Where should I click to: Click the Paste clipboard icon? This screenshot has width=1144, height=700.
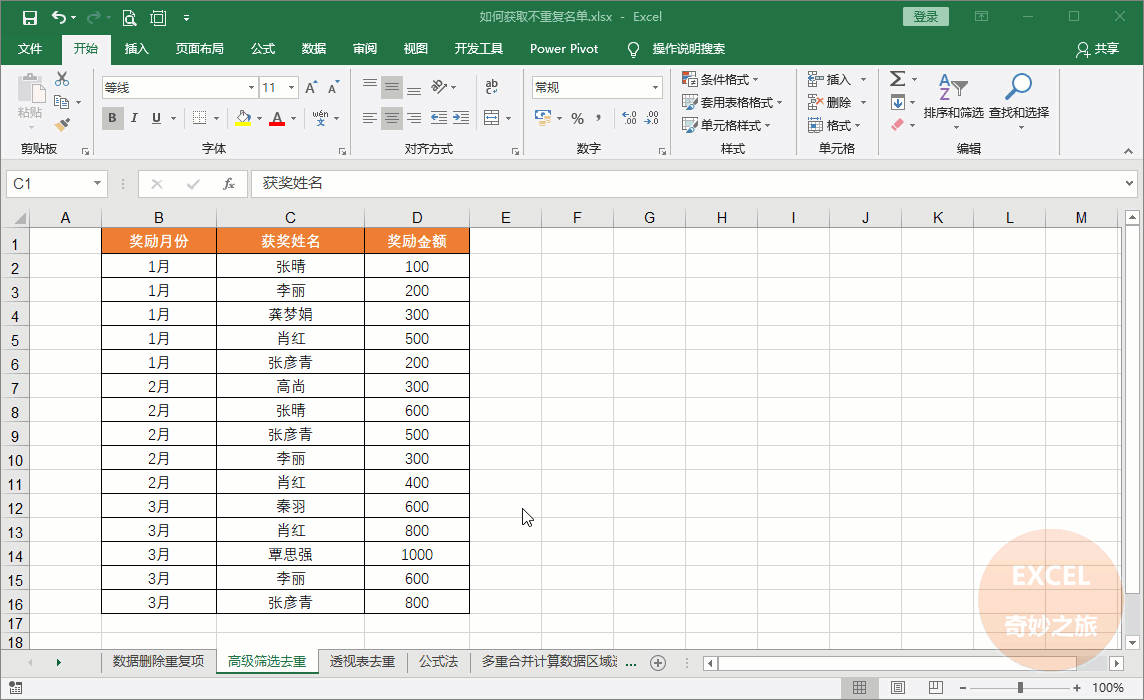click(x=31, y=88)
